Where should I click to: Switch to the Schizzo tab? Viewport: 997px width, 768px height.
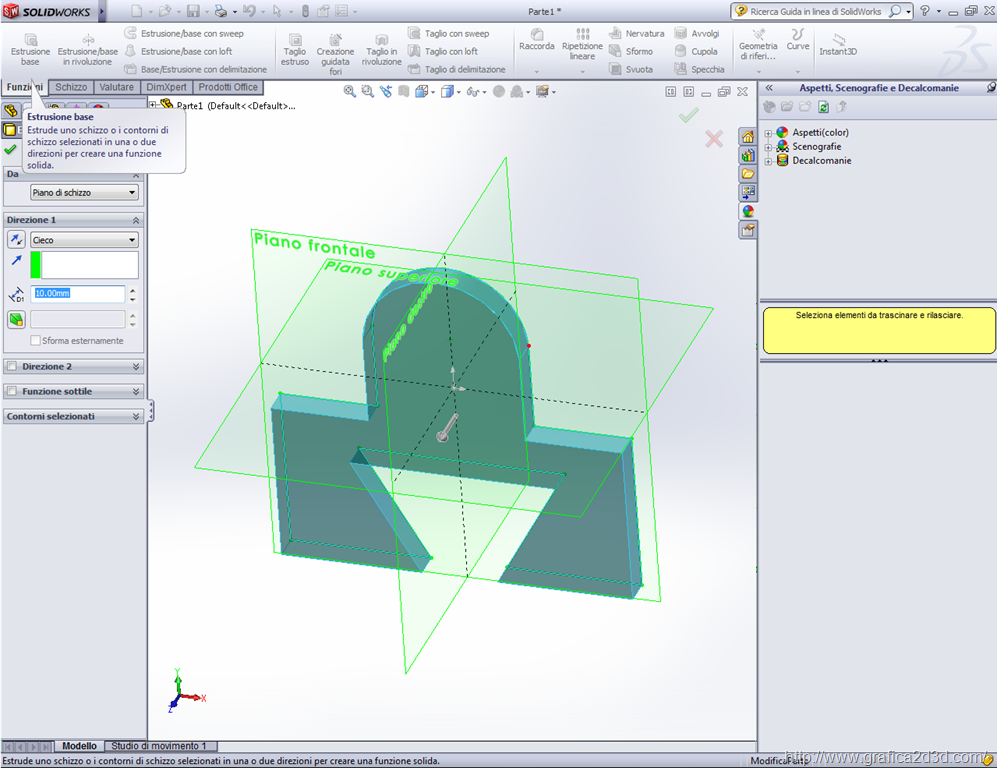[x=71, y=87]
